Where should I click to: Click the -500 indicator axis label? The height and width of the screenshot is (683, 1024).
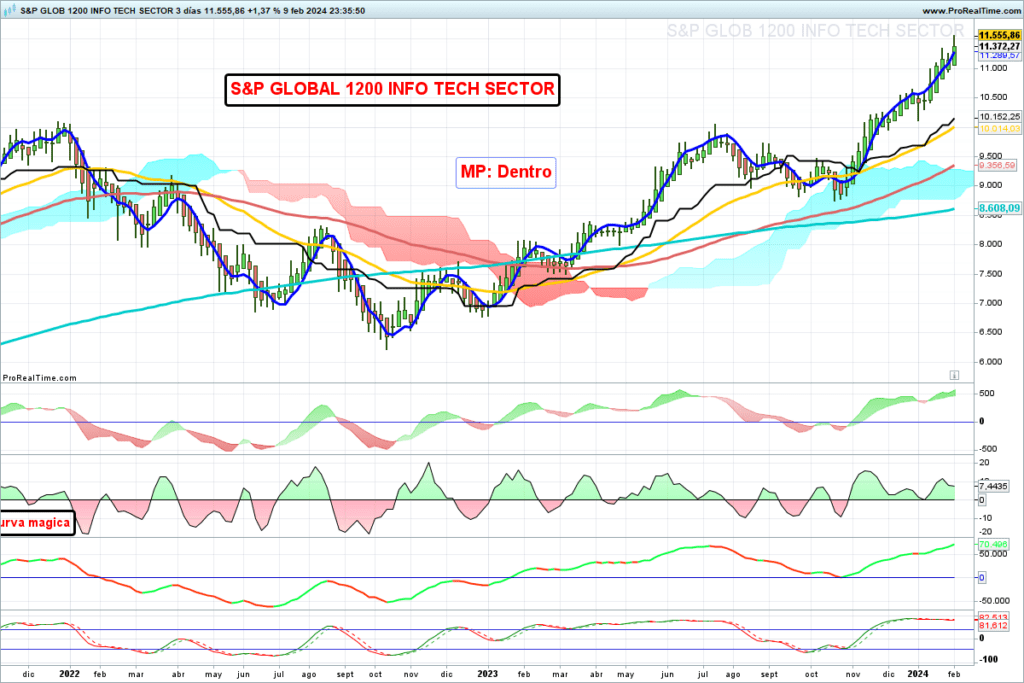pyautogui.click(x=988, y=449)
